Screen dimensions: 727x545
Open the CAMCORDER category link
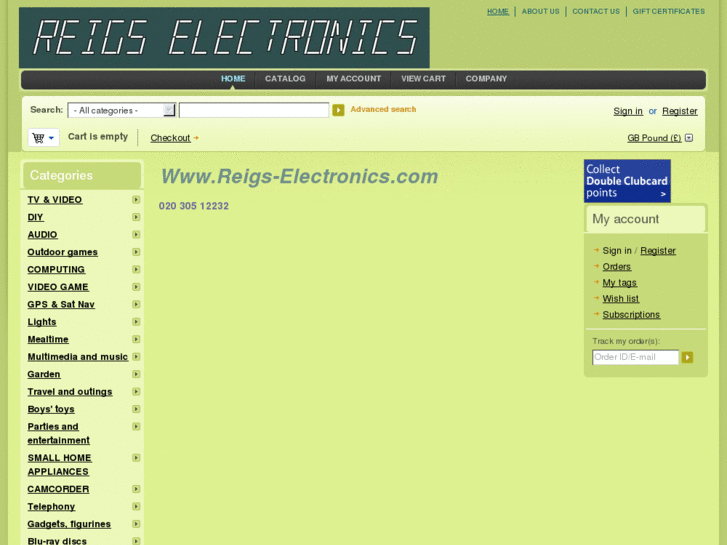58,489
